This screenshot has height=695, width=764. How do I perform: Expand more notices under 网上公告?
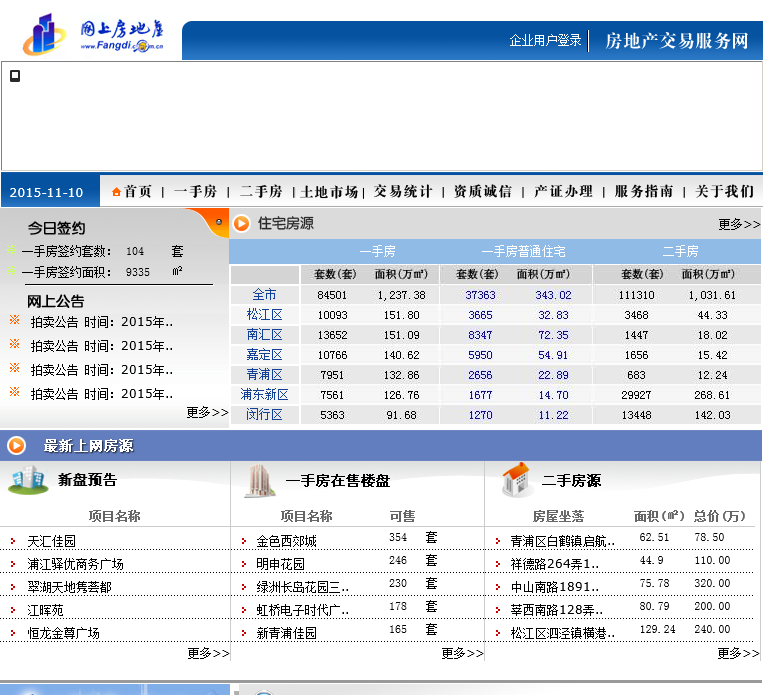pos(207,412)
